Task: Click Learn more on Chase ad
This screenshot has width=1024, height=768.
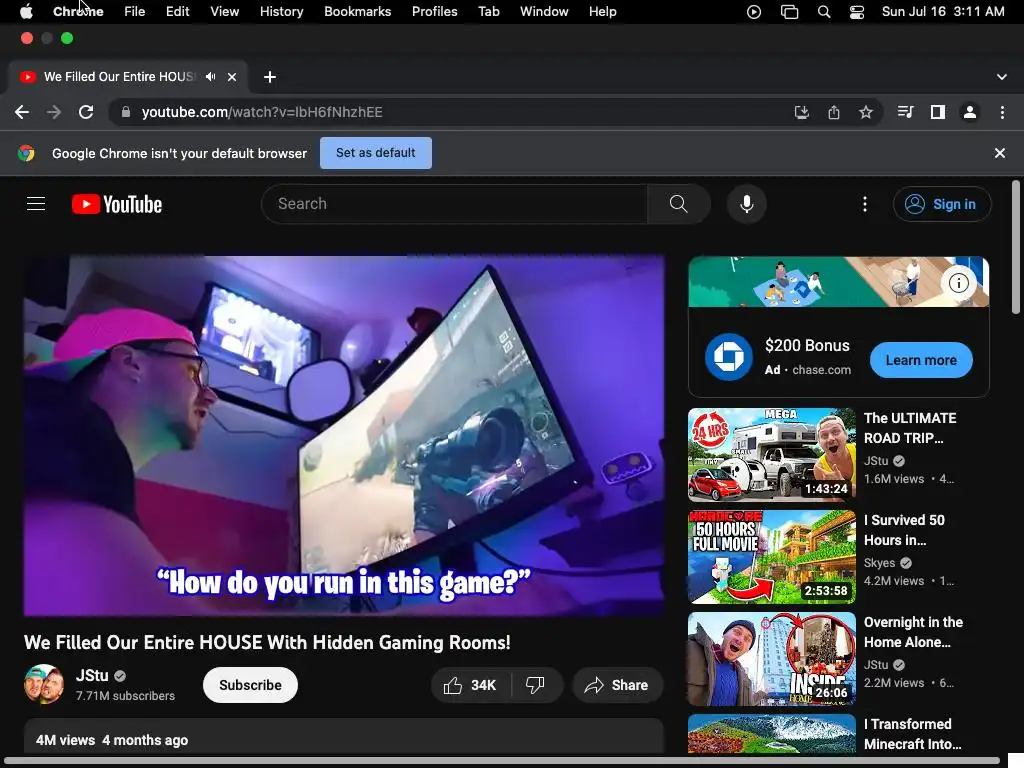Action: coord(921,360)
